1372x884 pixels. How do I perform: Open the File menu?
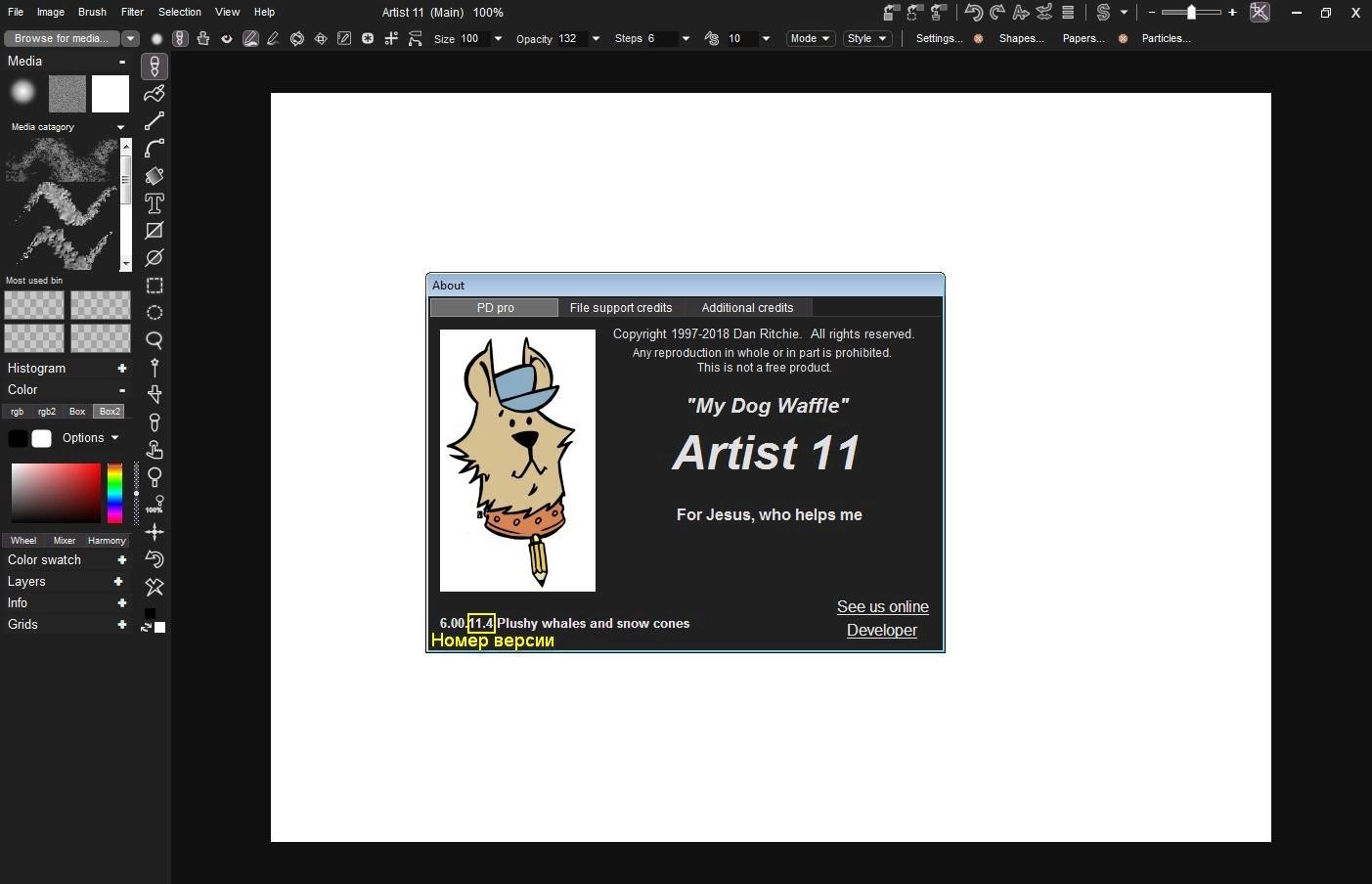(16, 12)
